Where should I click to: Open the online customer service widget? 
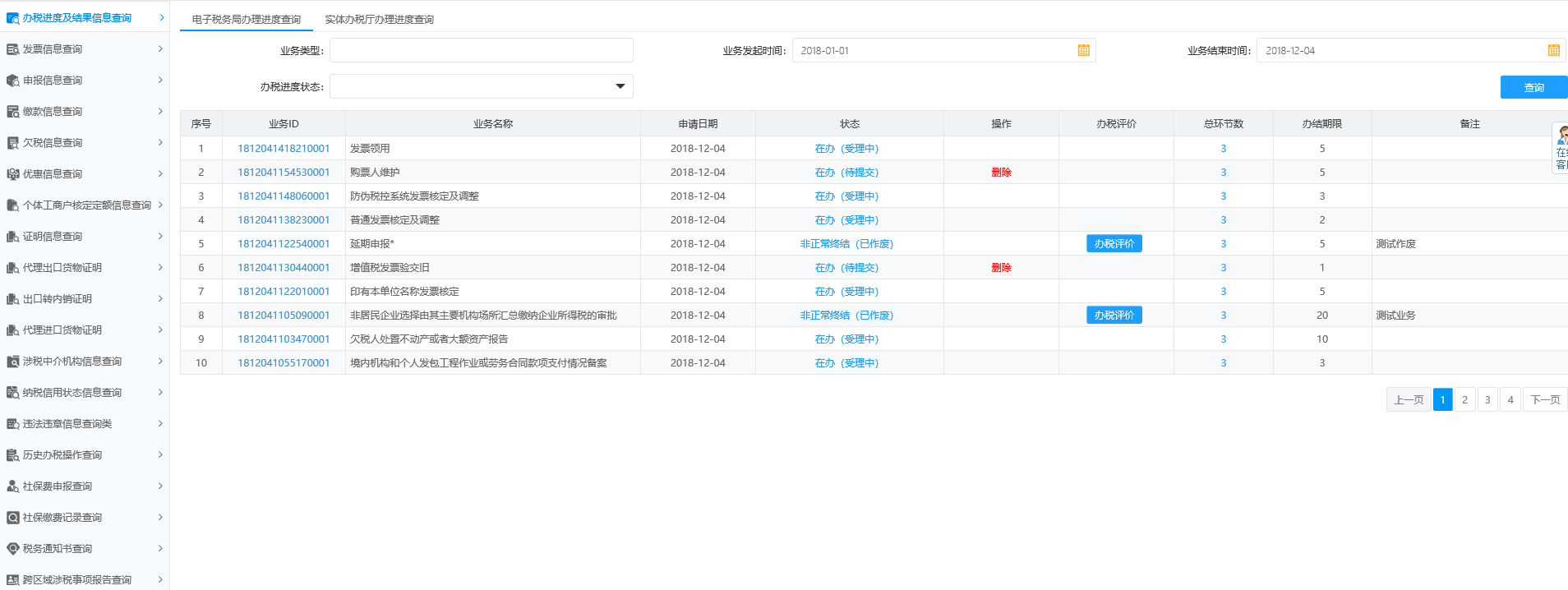click(x=1560, y=148)
